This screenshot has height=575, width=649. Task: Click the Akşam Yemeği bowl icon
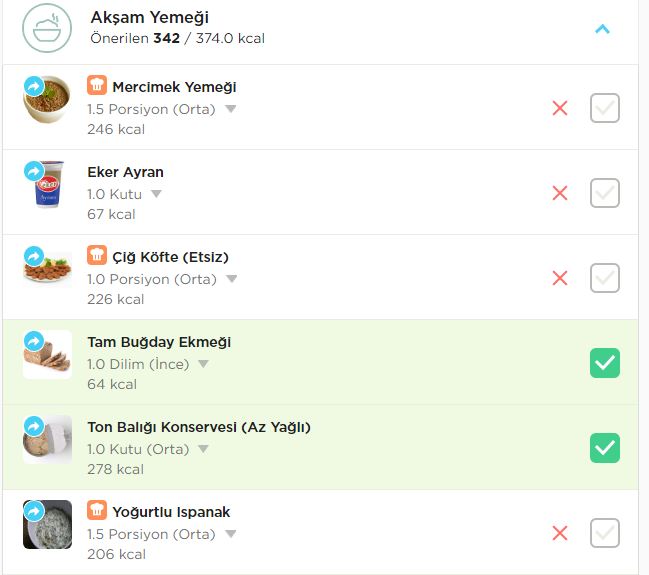[x=47, y=28]
